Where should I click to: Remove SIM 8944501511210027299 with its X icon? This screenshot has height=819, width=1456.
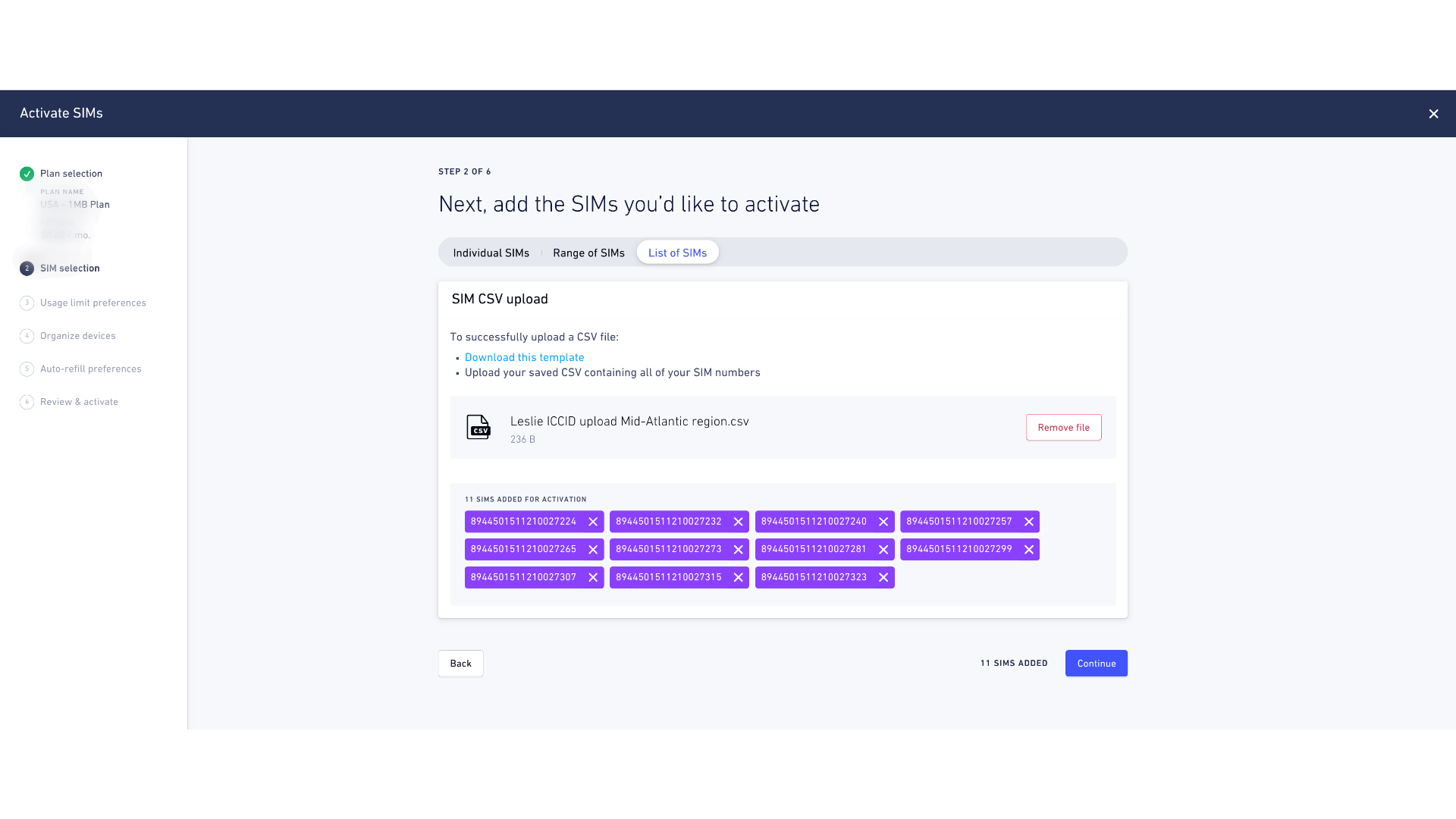[x=1029, y=549]
